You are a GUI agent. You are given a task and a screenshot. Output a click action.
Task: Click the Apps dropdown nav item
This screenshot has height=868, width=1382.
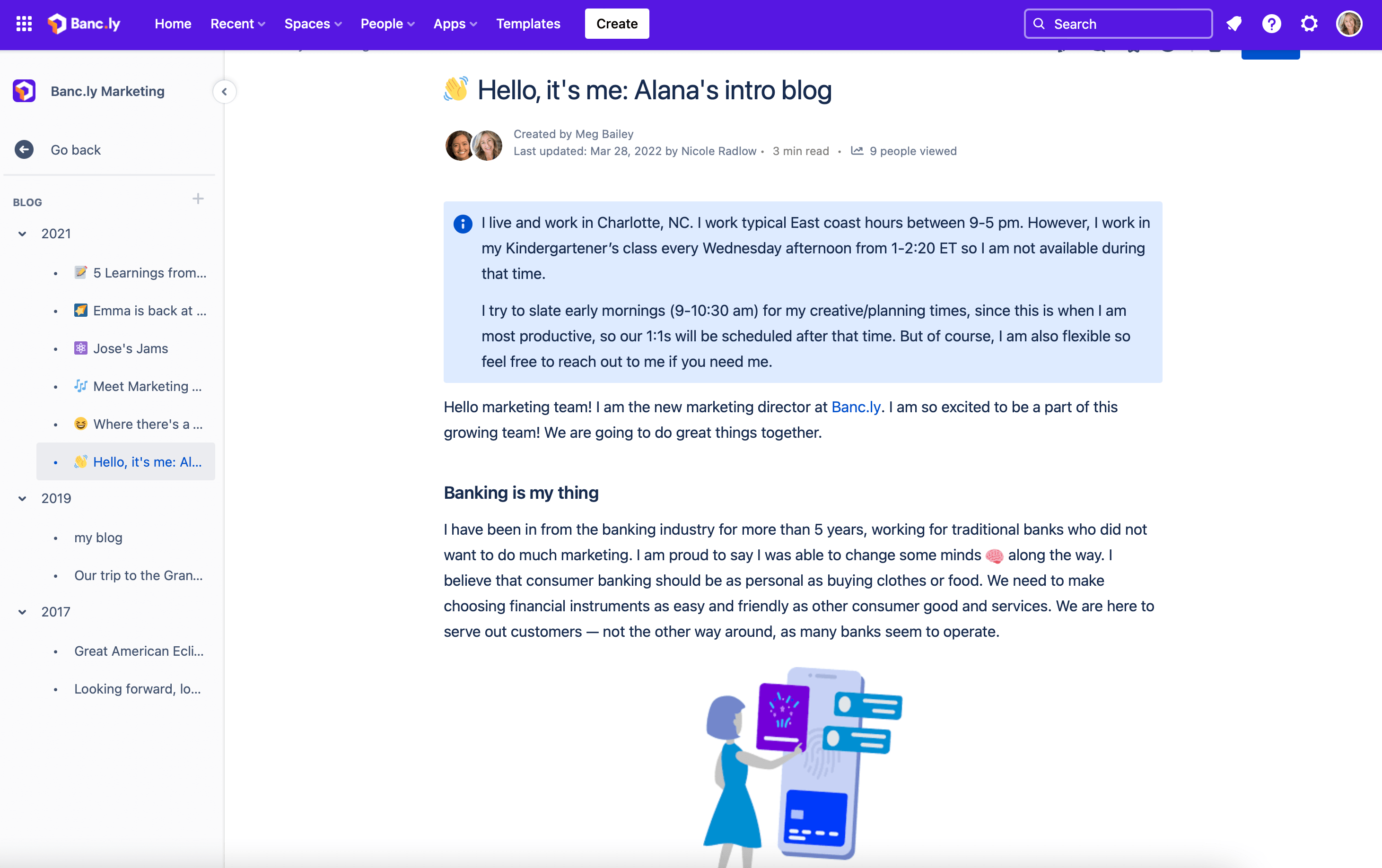(x=454, y=23)
